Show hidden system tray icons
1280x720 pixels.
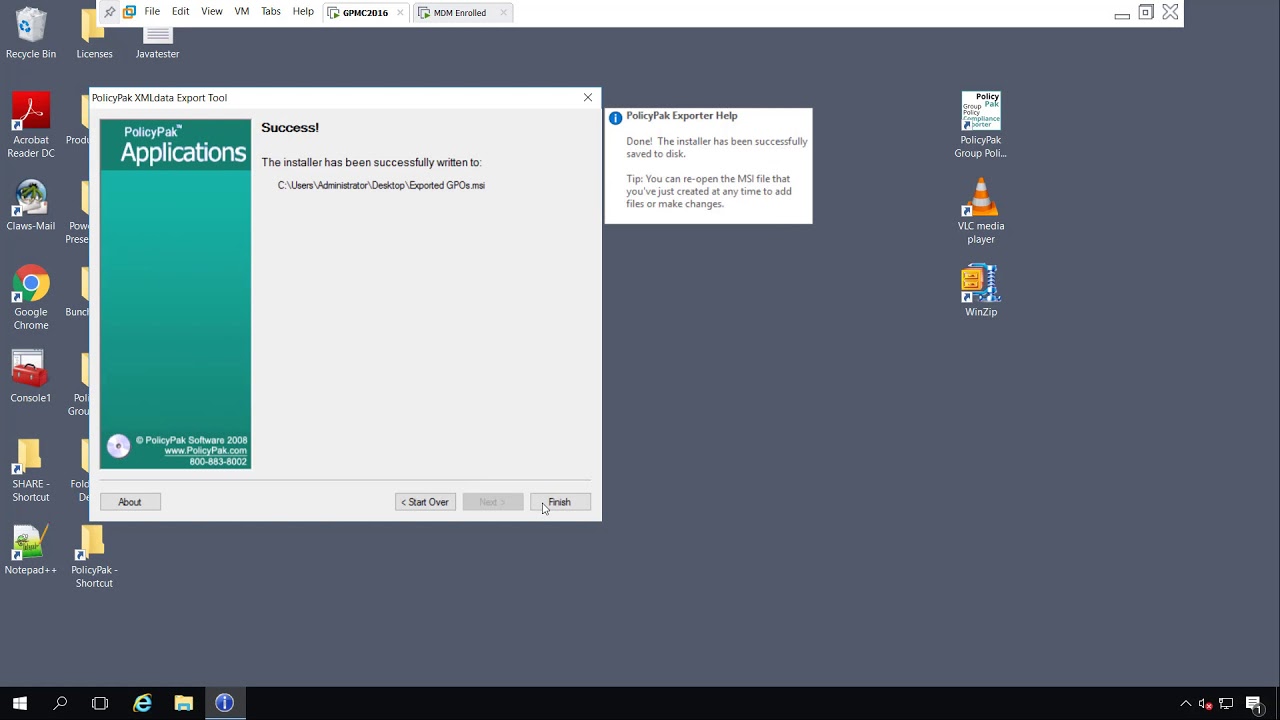(1186, 704)
